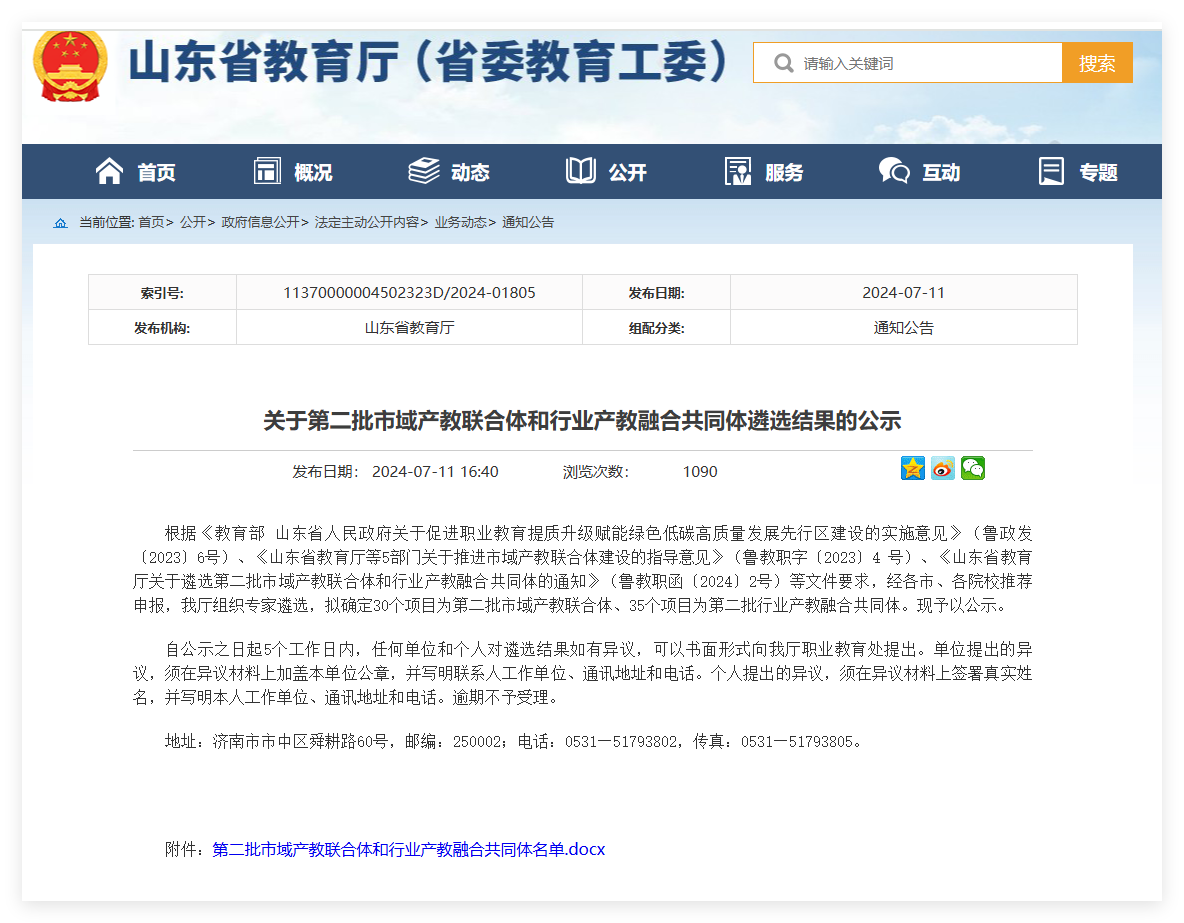Share the notice to QQ Zone star icon
Screen dimensions: 1184x923
912,468
